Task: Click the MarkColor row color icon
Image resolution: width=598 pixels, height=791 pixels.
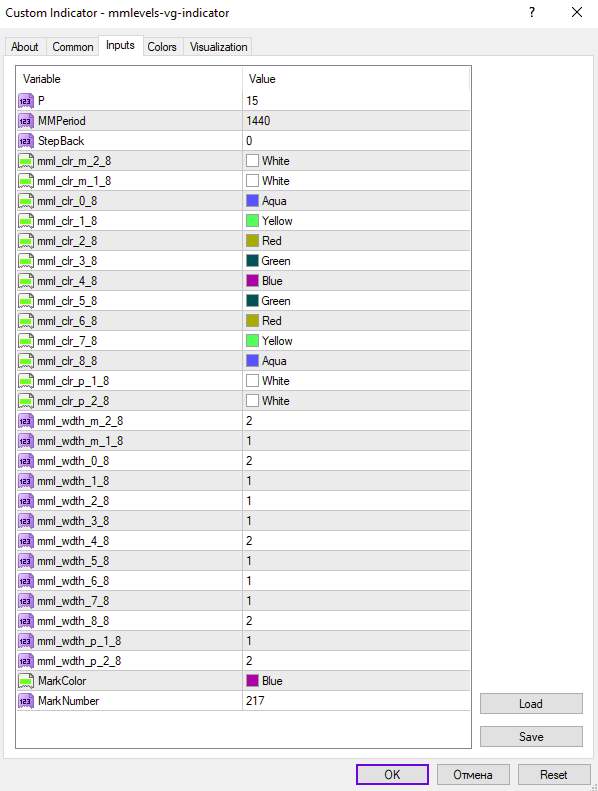Action: [x=26, y=681]
